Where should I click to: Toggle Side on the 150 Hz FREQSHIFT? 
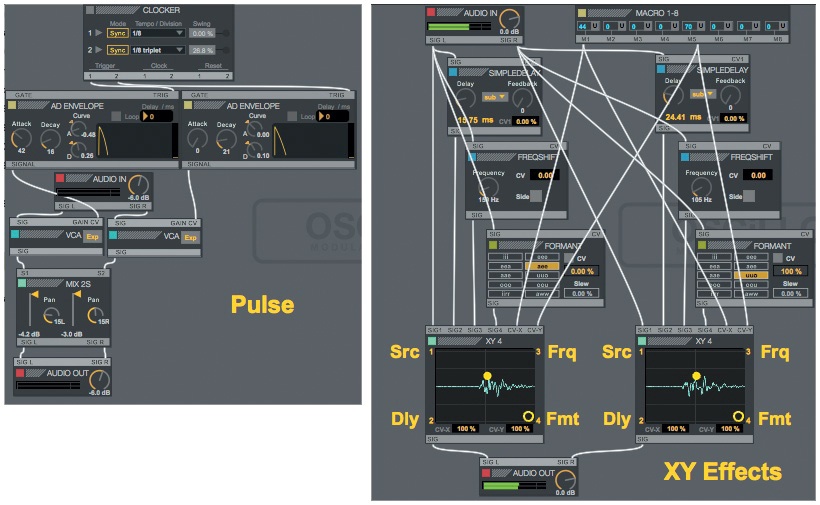(536, 197)
